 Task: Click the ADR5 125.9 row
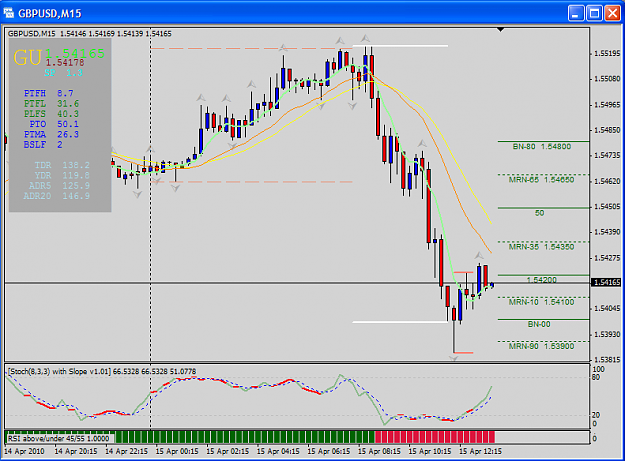coord(59,186)
